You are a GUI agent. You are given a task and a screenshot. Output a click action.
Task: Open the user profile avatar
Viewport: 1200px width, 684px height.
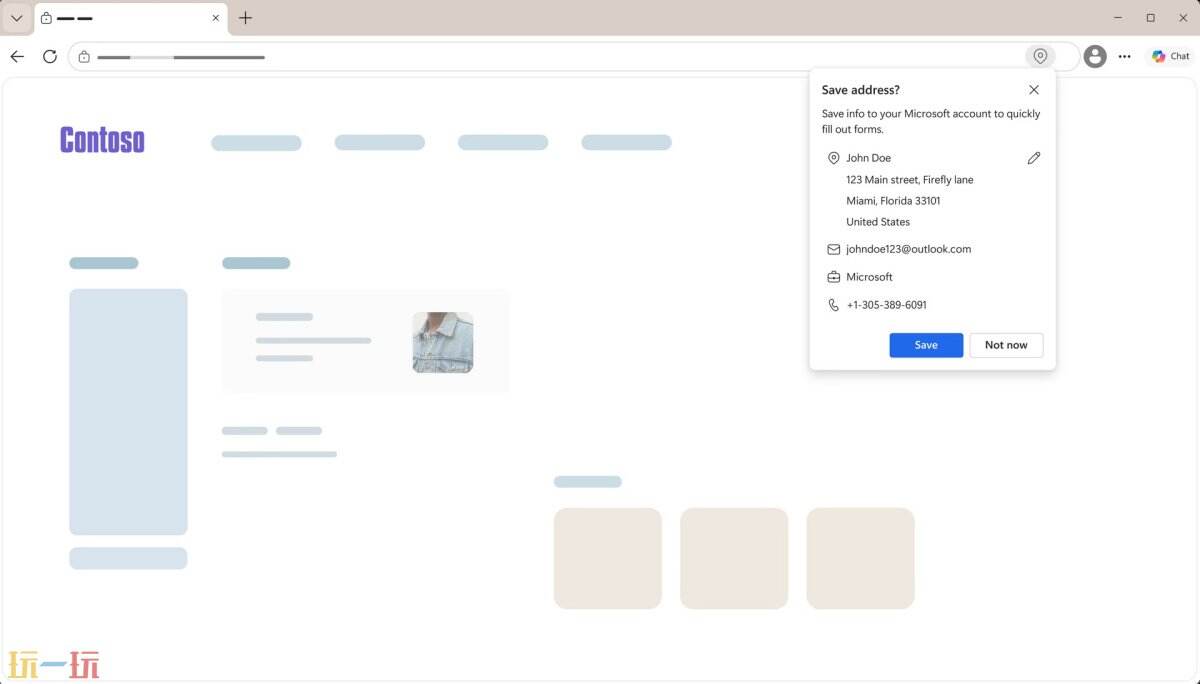[x=1095, y=56]
